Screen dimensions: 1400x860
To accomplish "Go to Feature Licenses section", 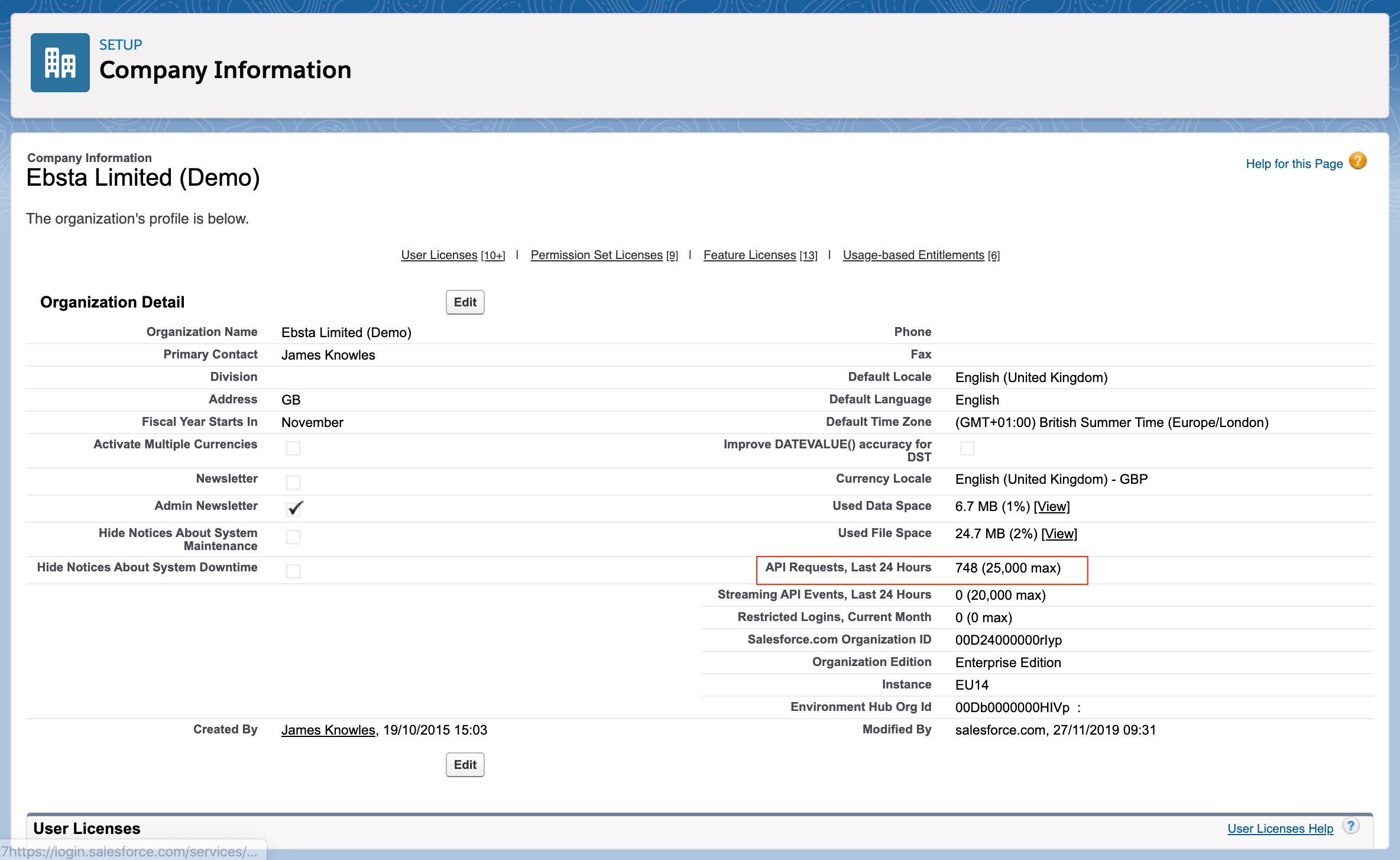I will point(749,255).
